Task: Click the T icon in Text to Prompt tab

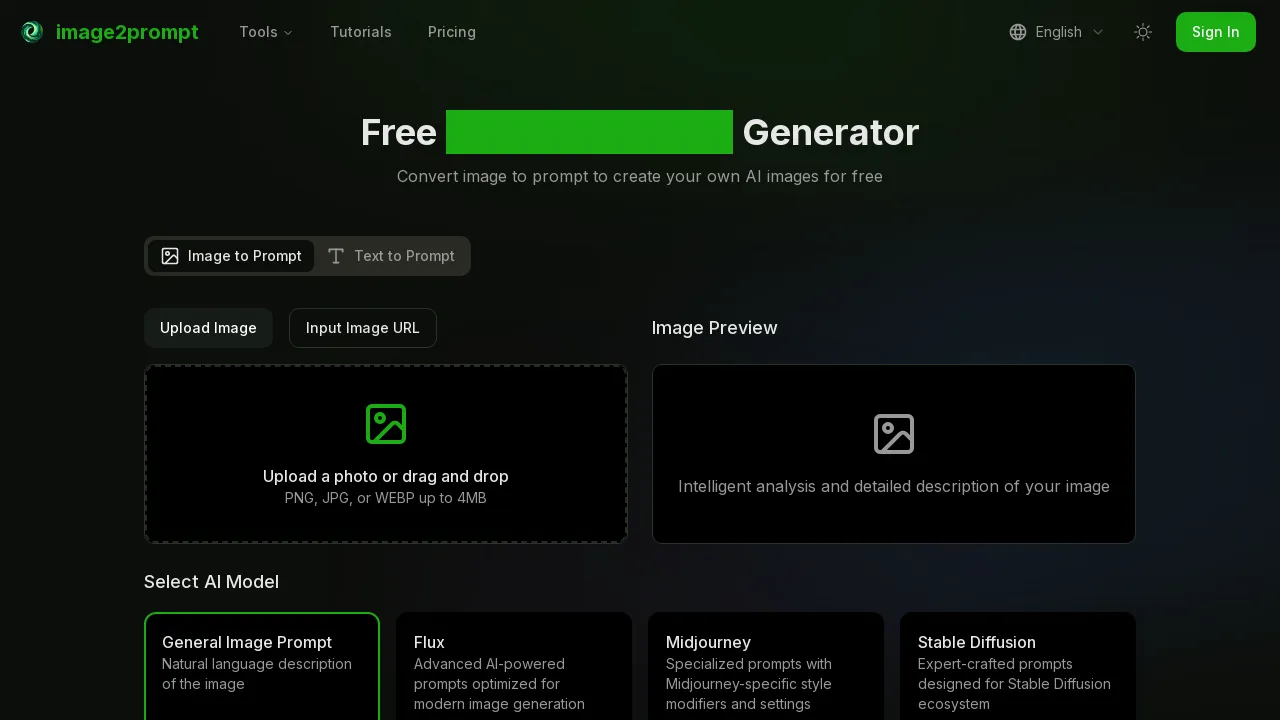Action: point(336,256)
